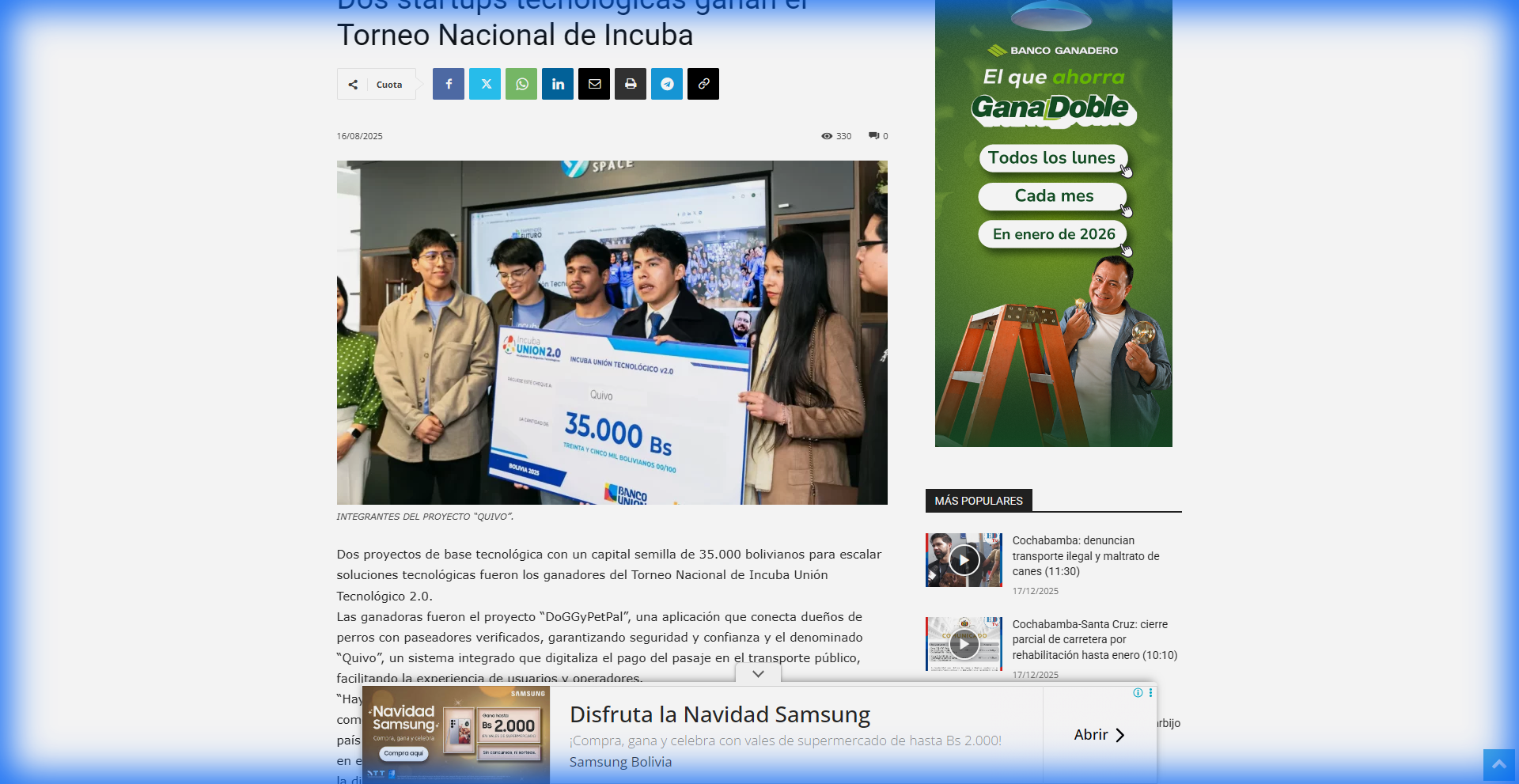Open the Cuota share button

[377, 84]
